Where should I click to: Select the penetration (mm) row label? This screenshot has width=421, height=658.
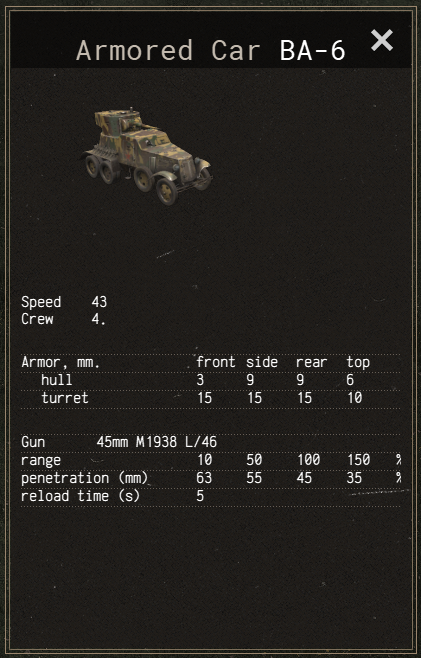click(x=84, y=479)
